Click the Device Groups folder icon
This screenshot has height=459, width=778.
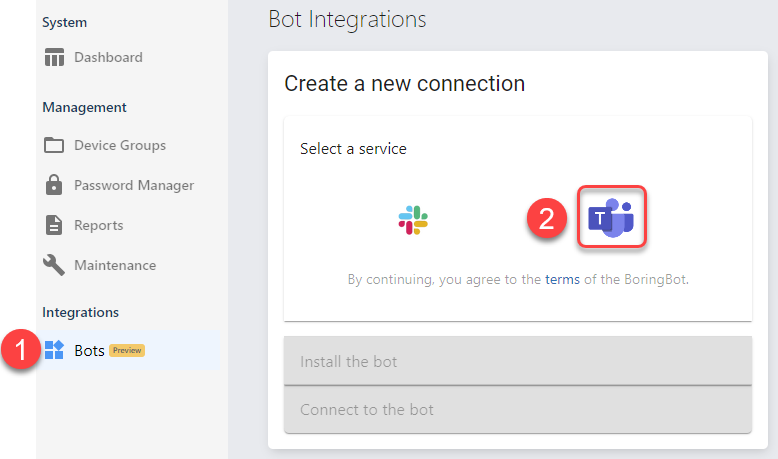[54, 145]
